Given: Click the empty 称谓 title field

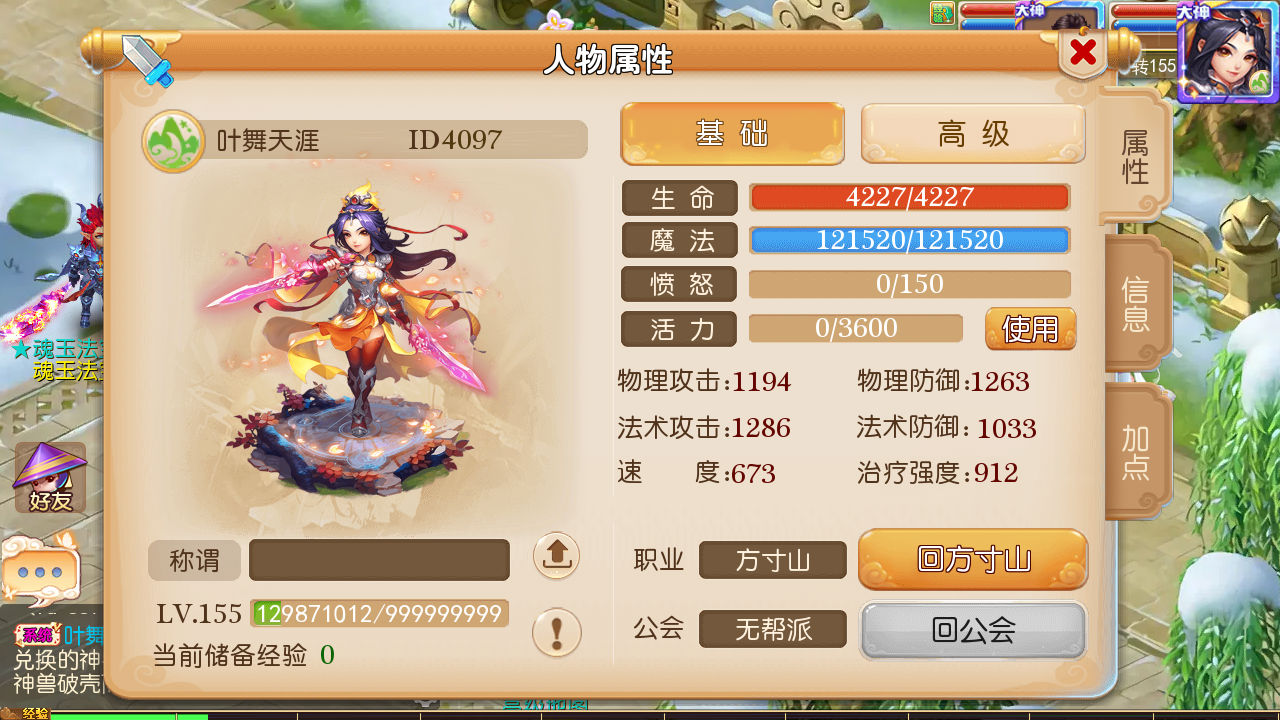Looking at the screenshot, I should click(379, 560).
